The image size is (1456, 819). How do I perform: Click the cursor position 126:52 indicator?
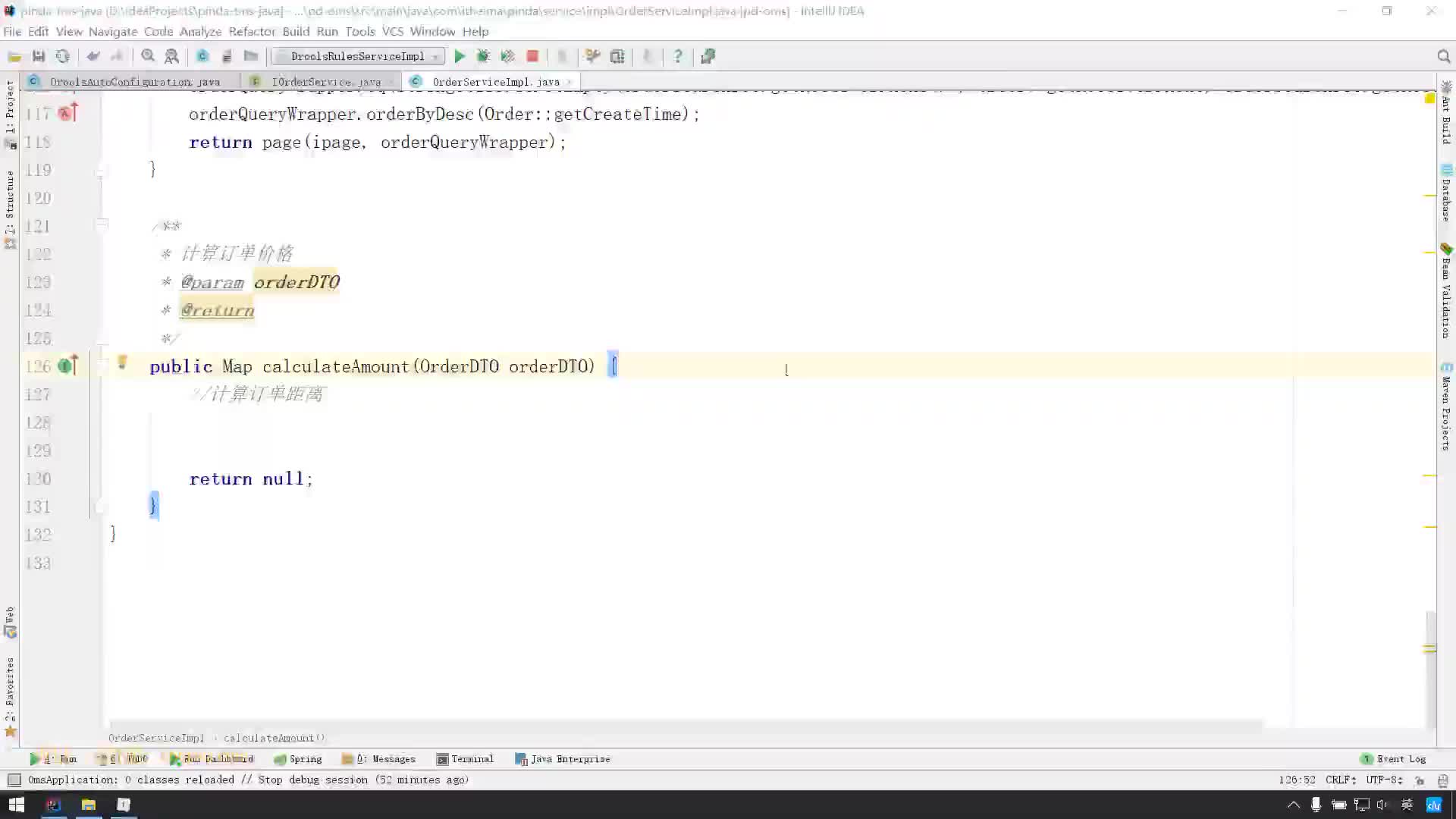click(1297, 780)
